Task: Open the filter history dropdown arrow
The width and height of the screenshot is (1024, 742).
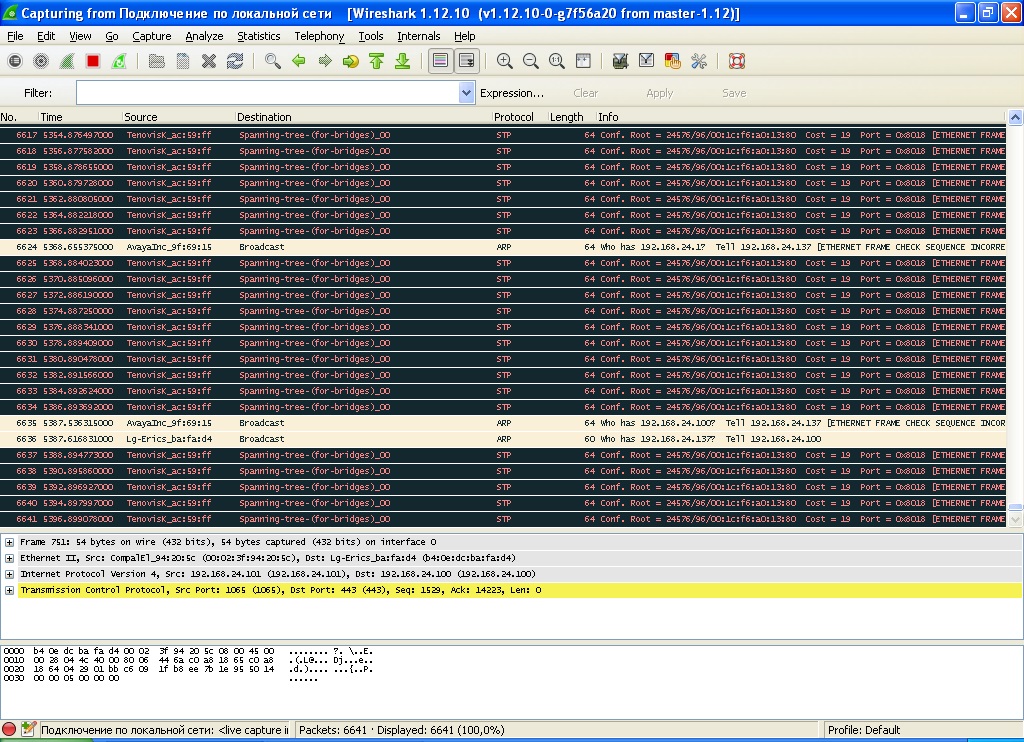Action: coord(466,93)
